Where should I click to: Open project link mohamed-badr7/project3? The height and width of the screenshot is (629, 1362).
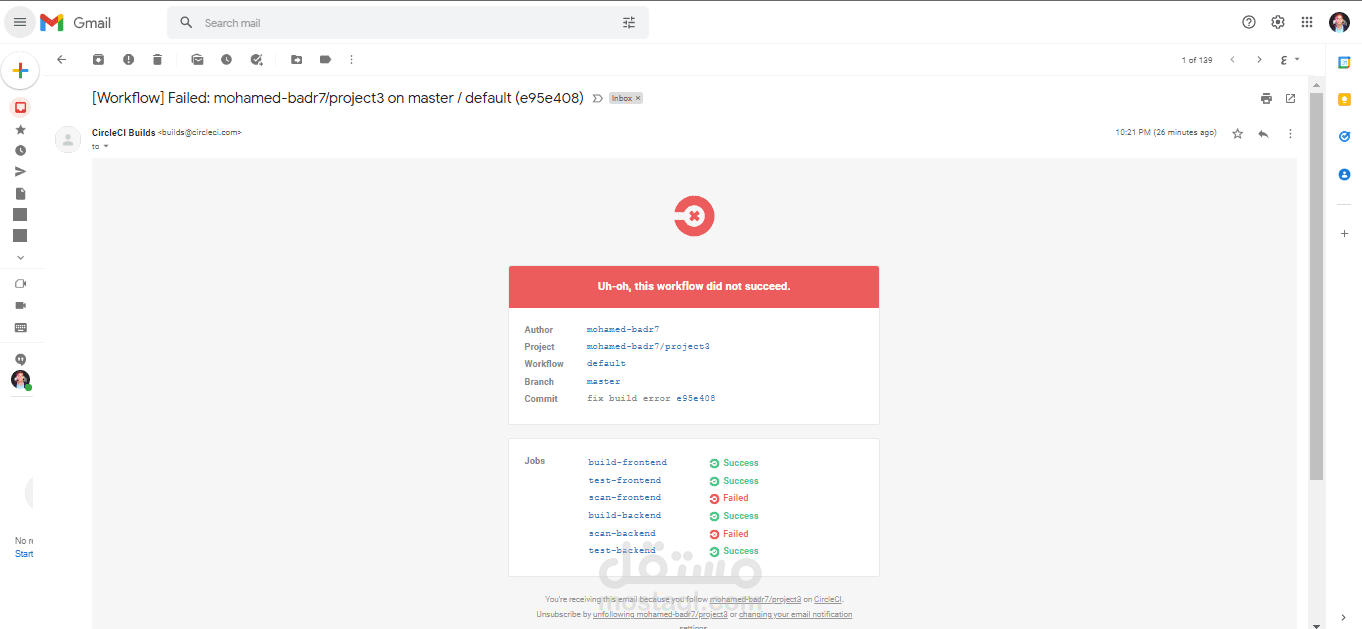(648, 346)
